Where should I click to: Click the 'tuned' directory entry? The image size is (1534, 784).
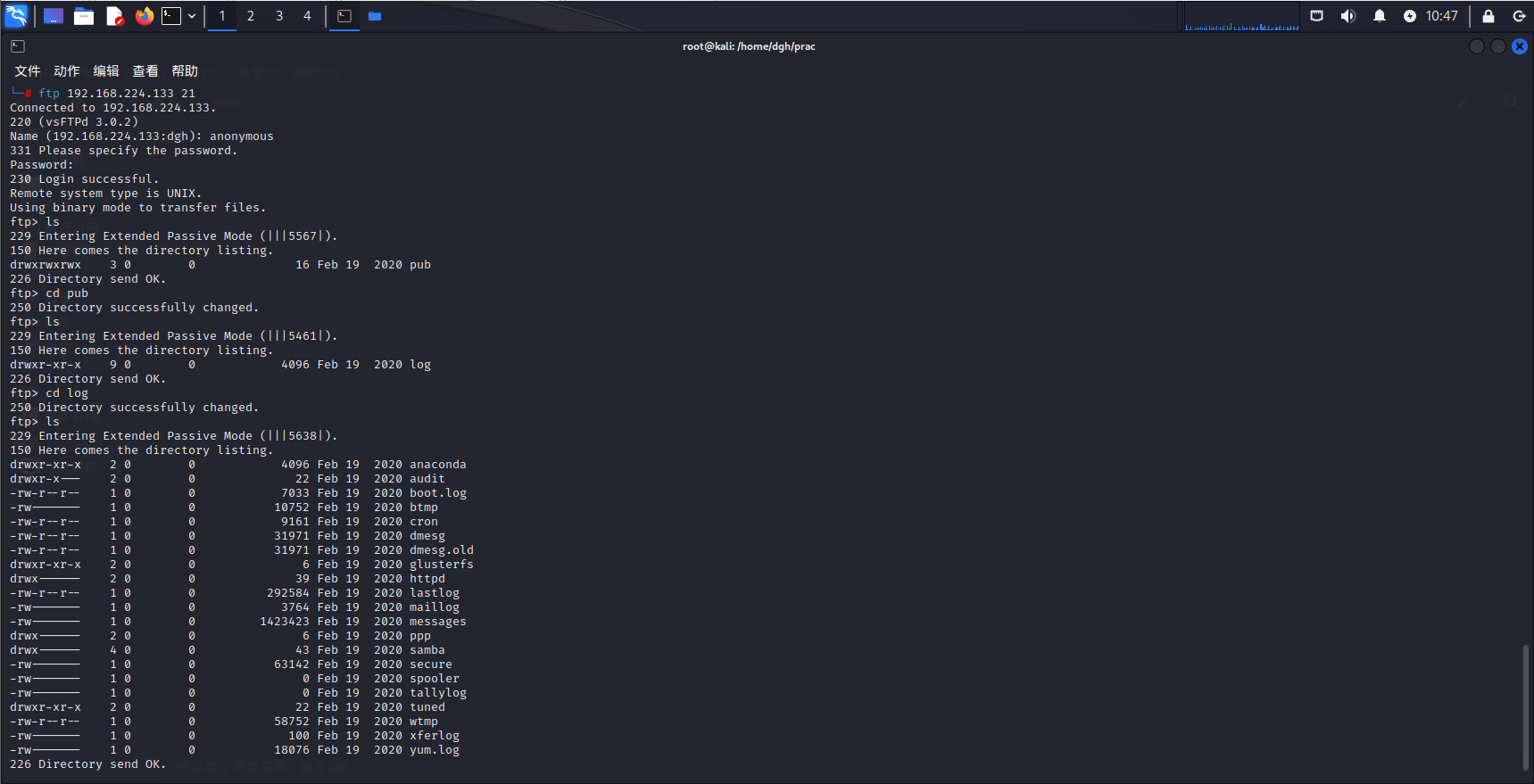tap(427, 707)
